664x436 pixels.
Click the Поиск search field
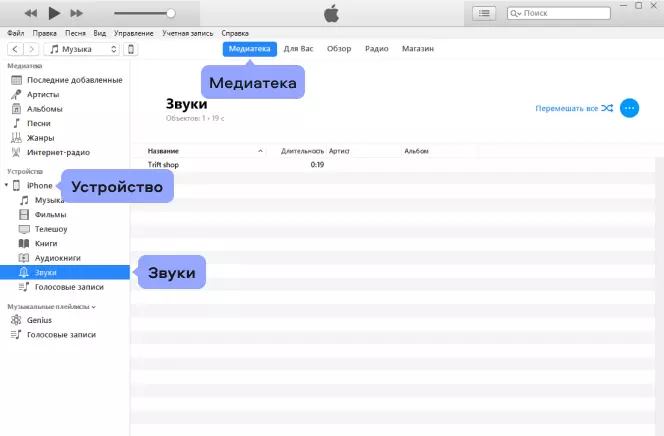[559, 13]
